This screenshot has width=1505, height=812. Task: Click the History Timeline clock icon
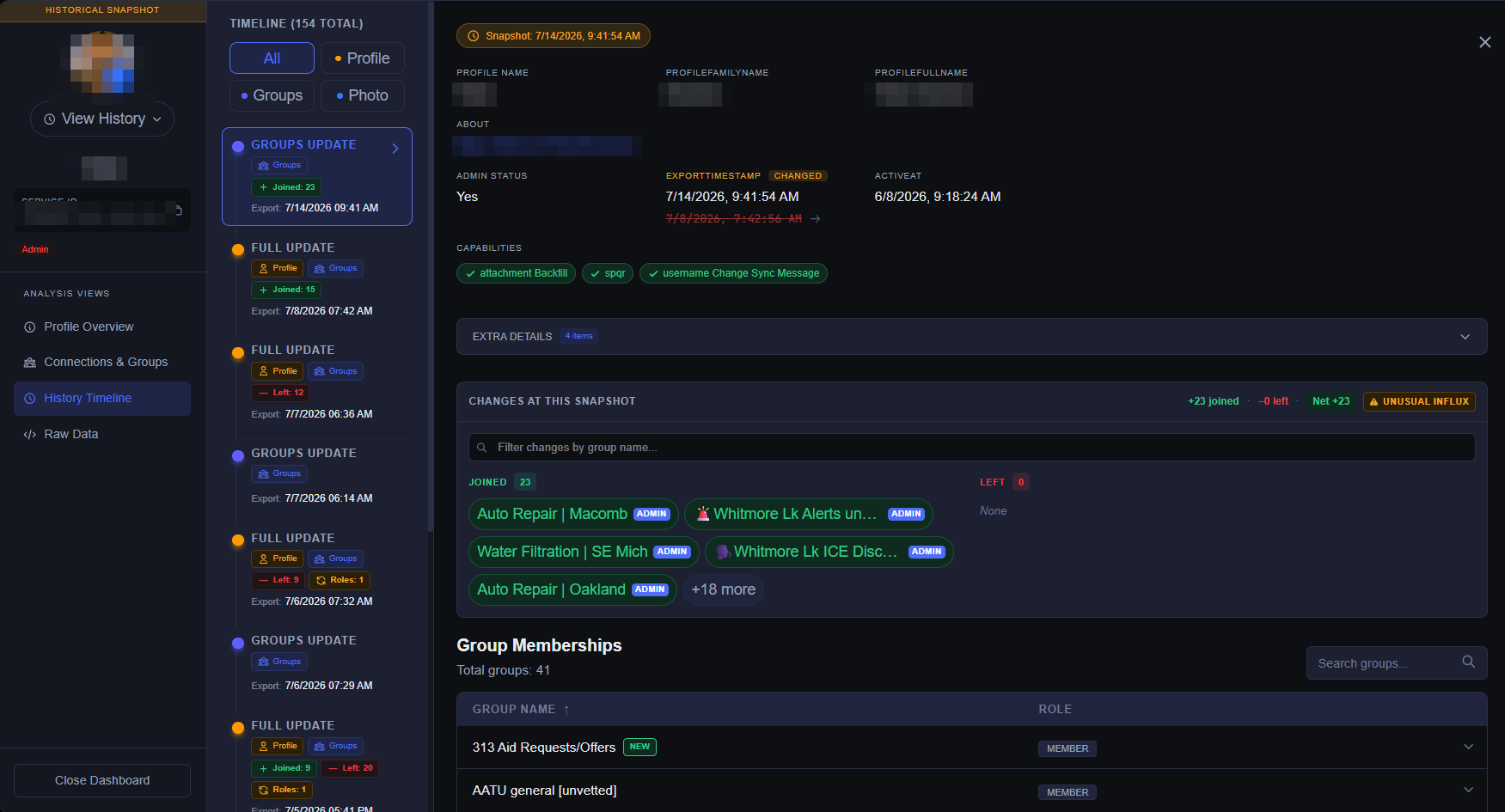[30, 399]
